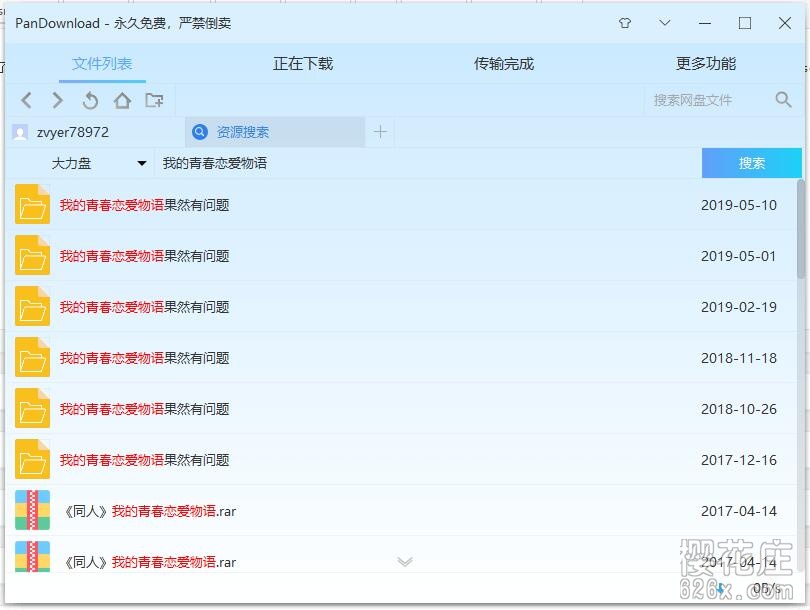Screen dimensions: 810x610
Task: Click the date 2018-10-26
Action: (x=739, y=410)
